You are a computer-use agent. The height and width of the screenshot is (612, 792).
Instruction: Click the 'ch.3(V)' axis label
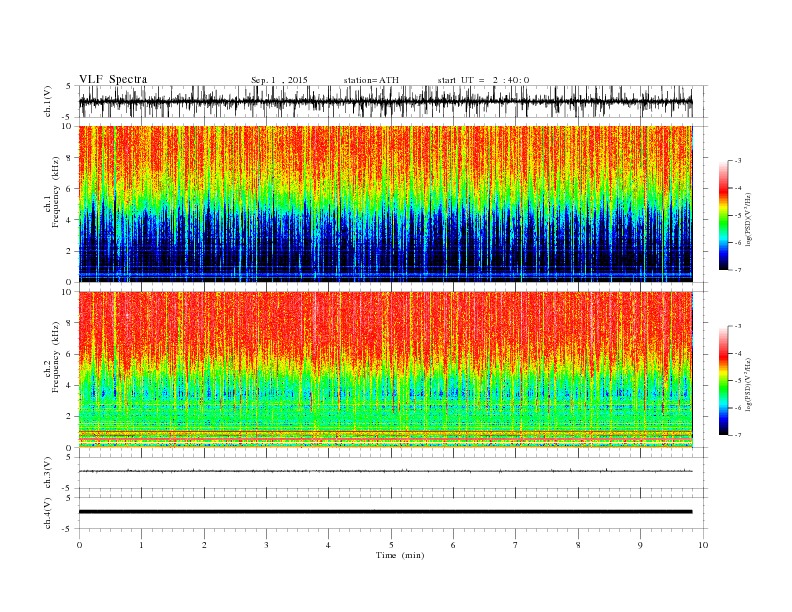tap(47, 473)
